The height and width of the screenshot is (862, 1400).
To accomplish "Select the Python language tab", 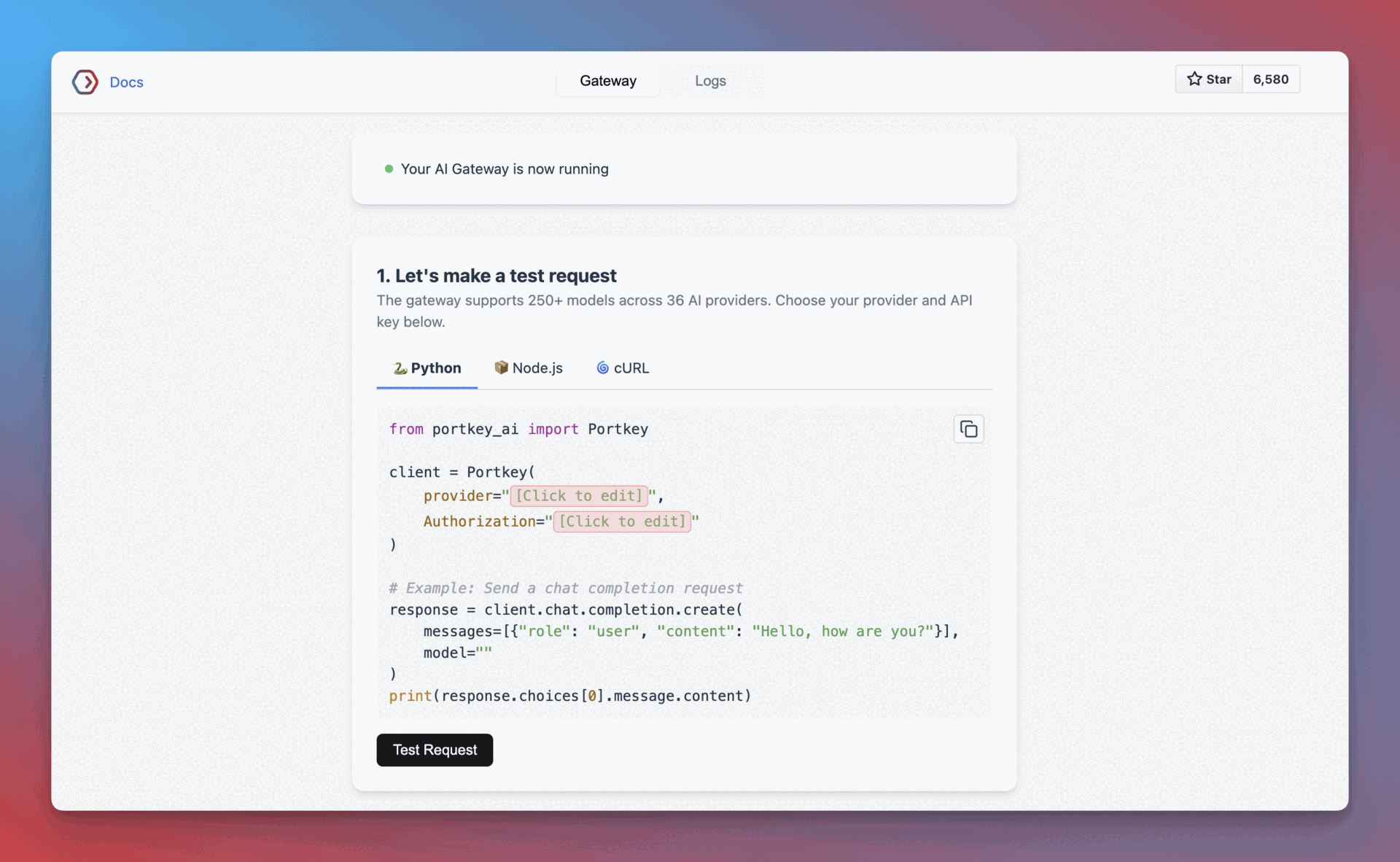I will click(427, 368).
